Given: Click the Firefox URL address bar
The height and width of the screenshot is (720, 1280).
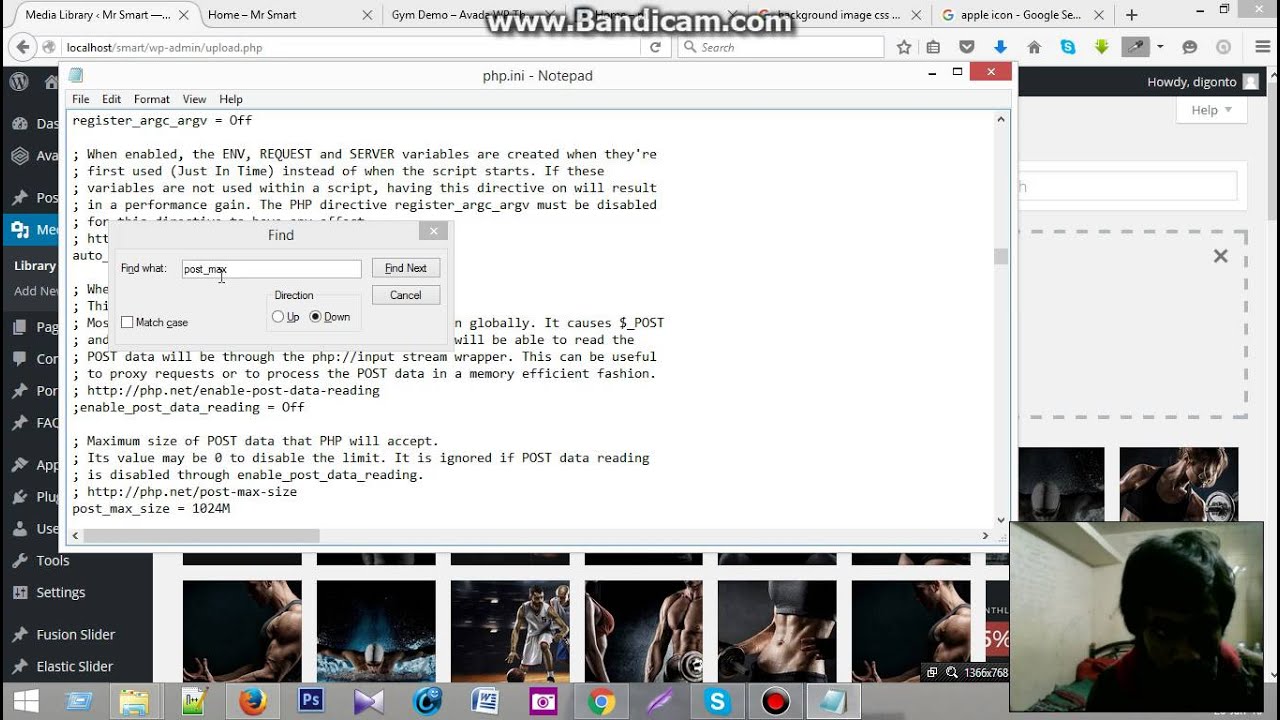Looking at the screenshot, I should tap(350, 47).
